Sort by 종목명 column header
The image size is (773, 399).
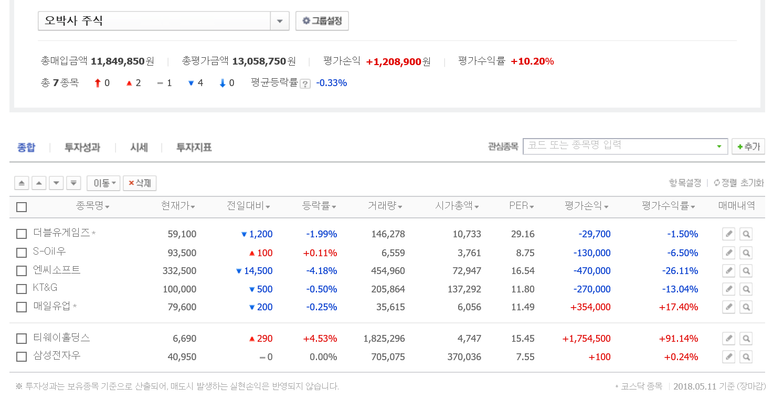92,206
